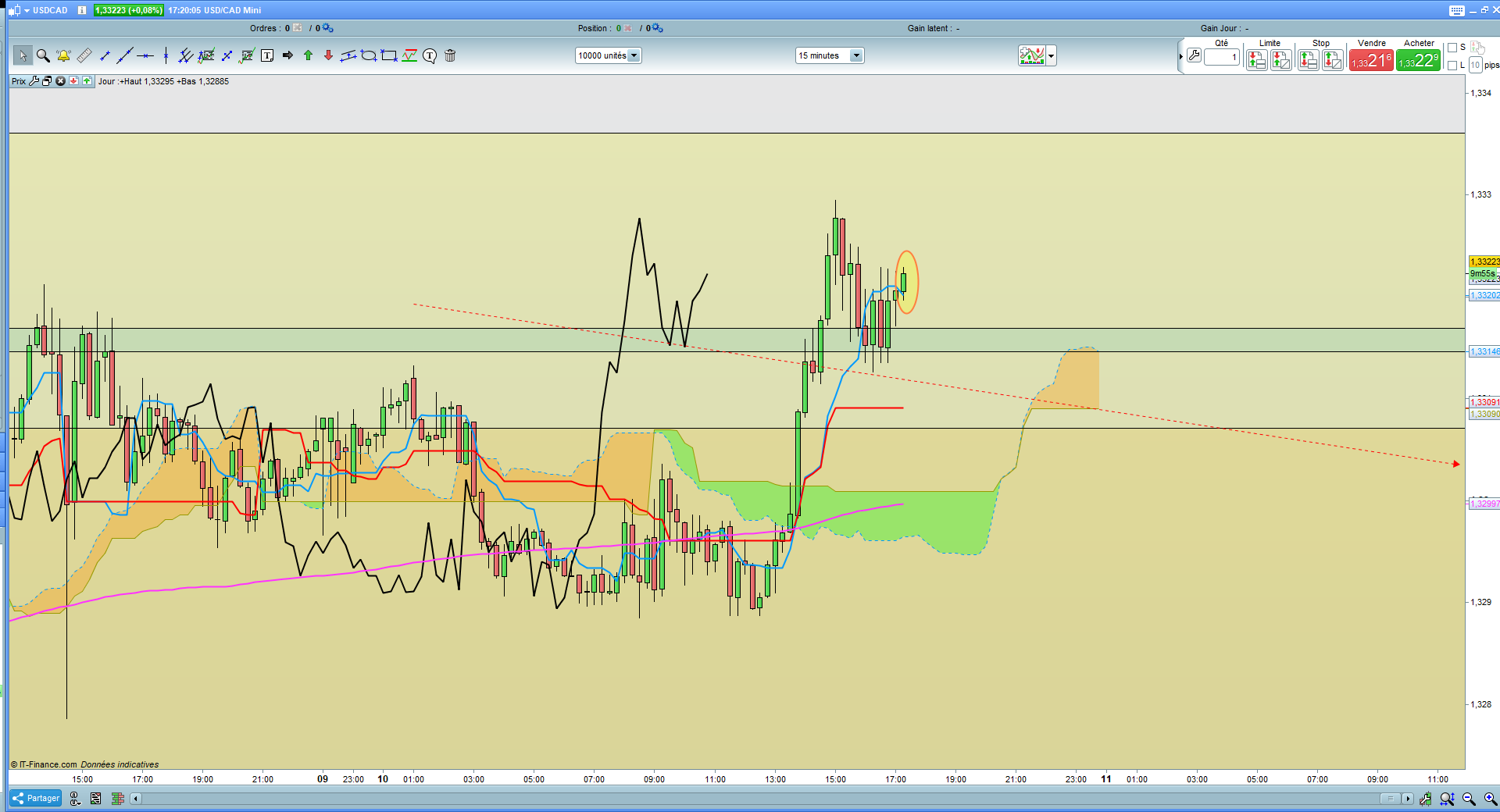
Task: Select the red down arrow tool
Action: (328, 55)
